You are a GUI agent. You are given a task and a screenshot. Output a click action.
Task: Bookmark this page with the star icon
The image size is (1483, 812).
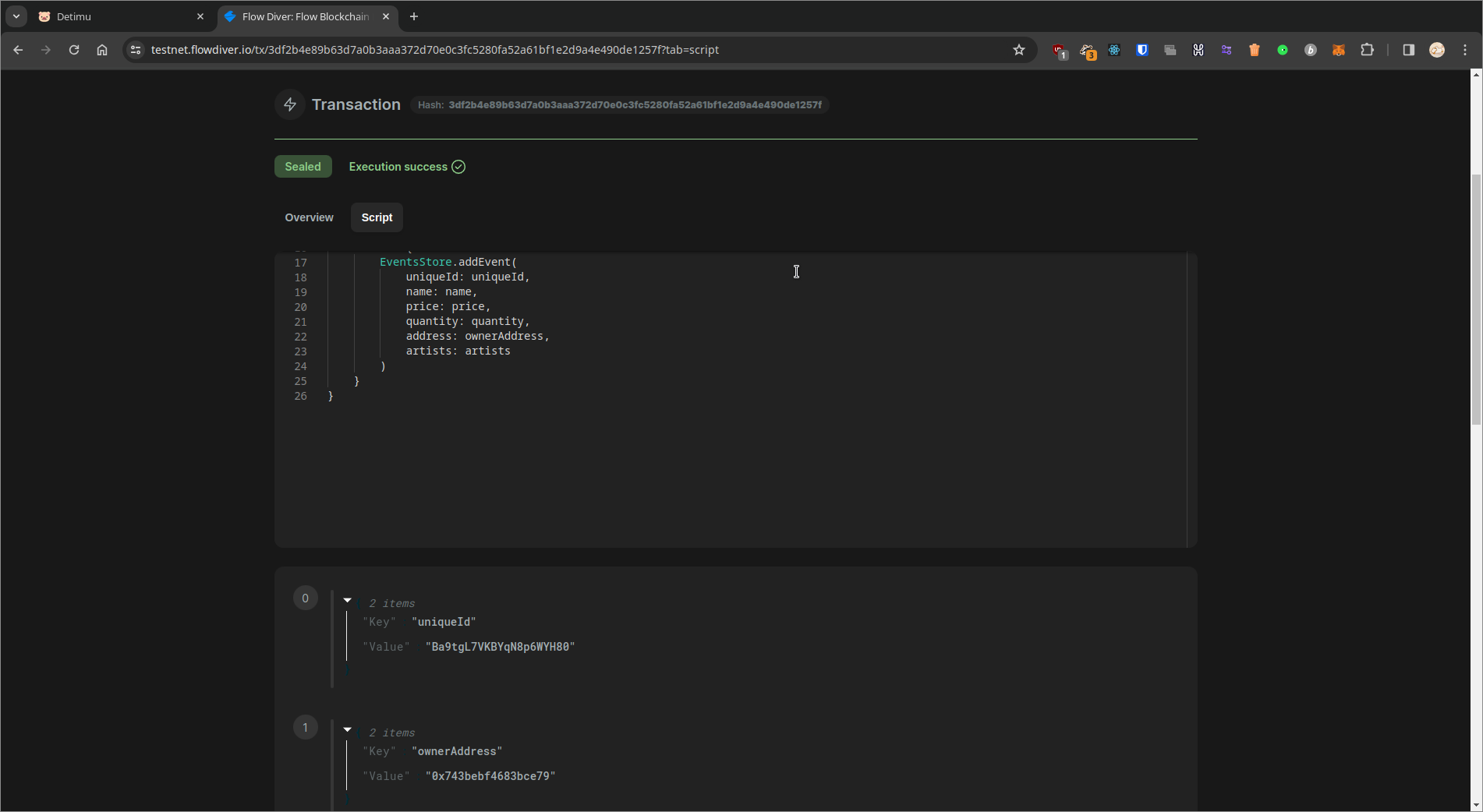[1018, 50]
